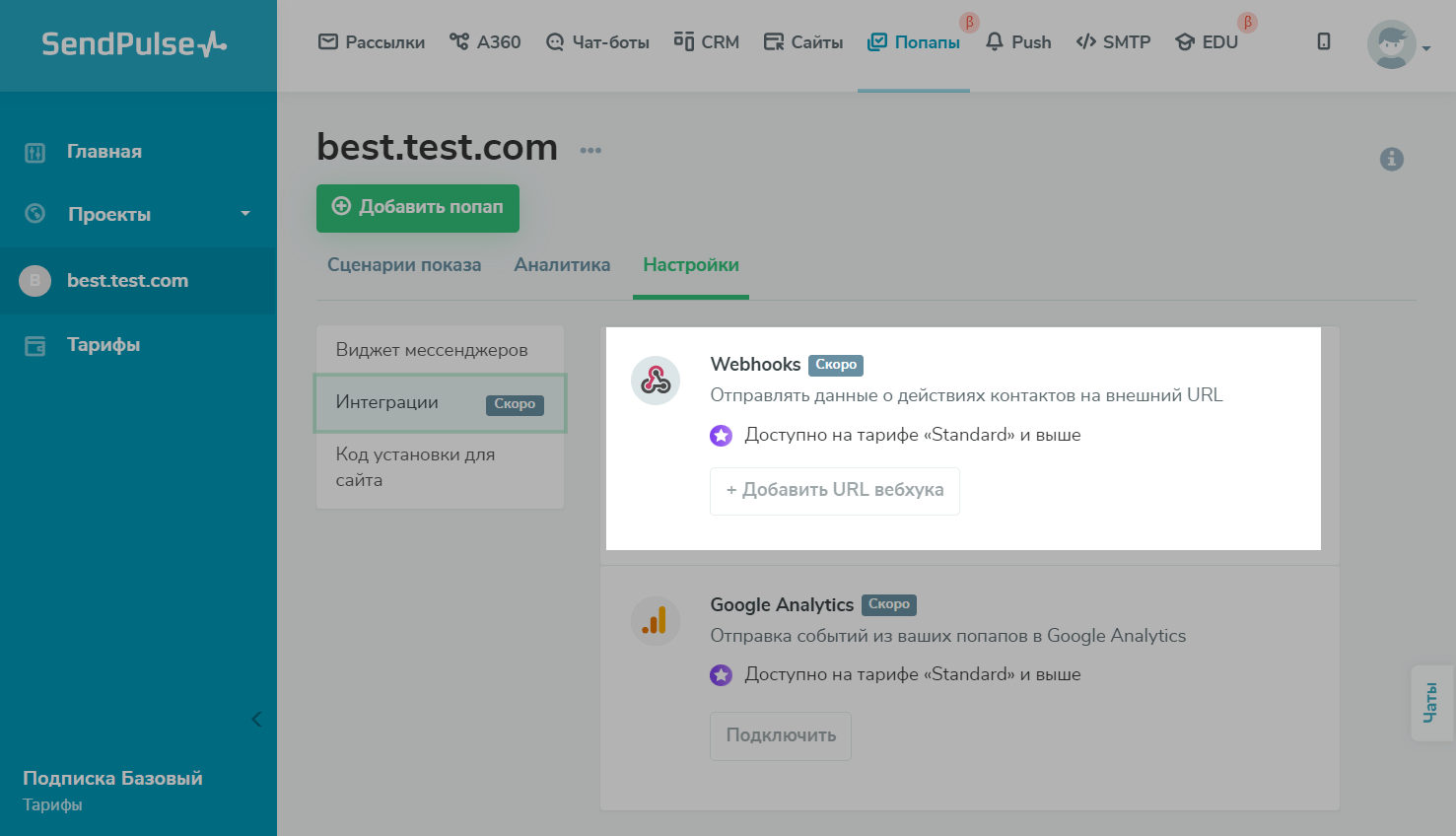Click the Google Analytics chart icon
Viewport: 1456px width, 836px height.
(x=656, y=621)
